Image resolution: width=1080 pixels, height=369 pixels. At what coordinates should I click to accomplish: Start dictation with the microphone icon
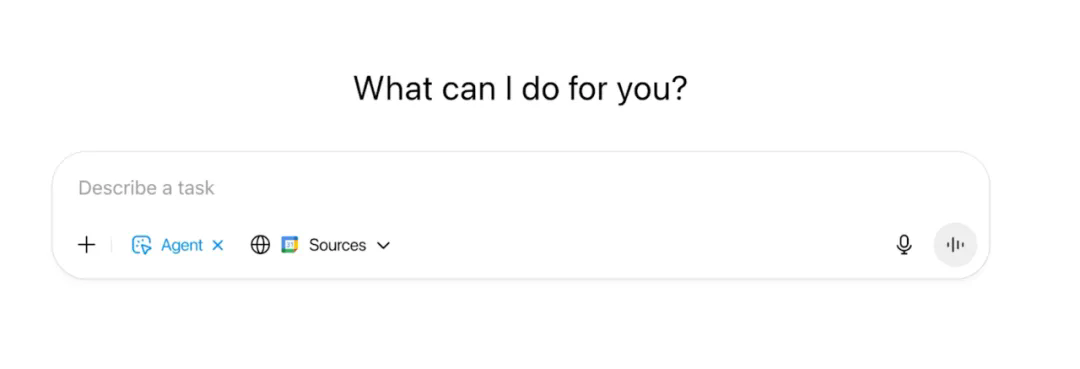[904, 244]
